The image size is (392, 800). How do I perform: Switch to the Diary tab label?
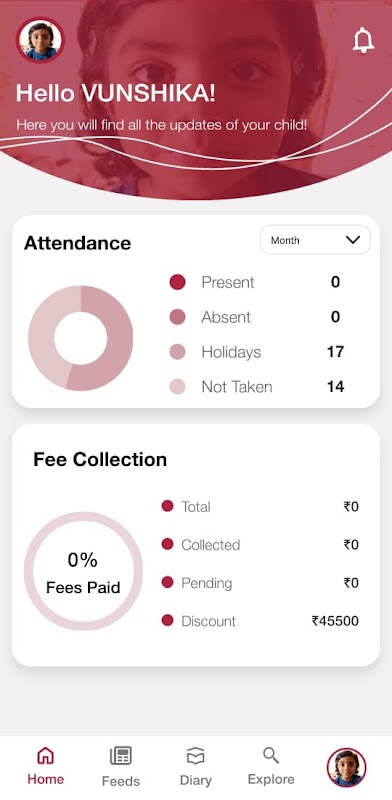click(x=195, y=781)
